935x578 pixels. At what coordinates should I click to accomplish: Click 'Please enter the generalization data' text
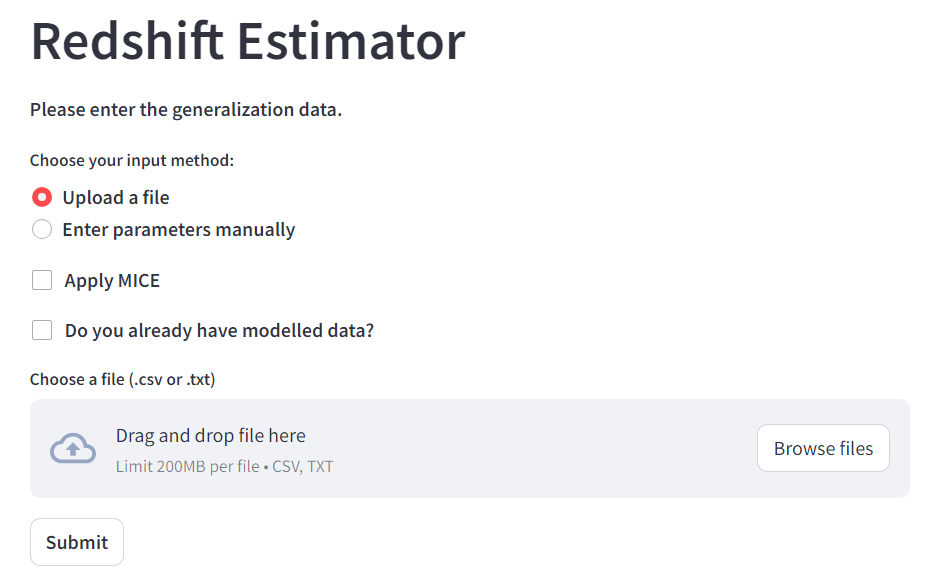(186, 109)
